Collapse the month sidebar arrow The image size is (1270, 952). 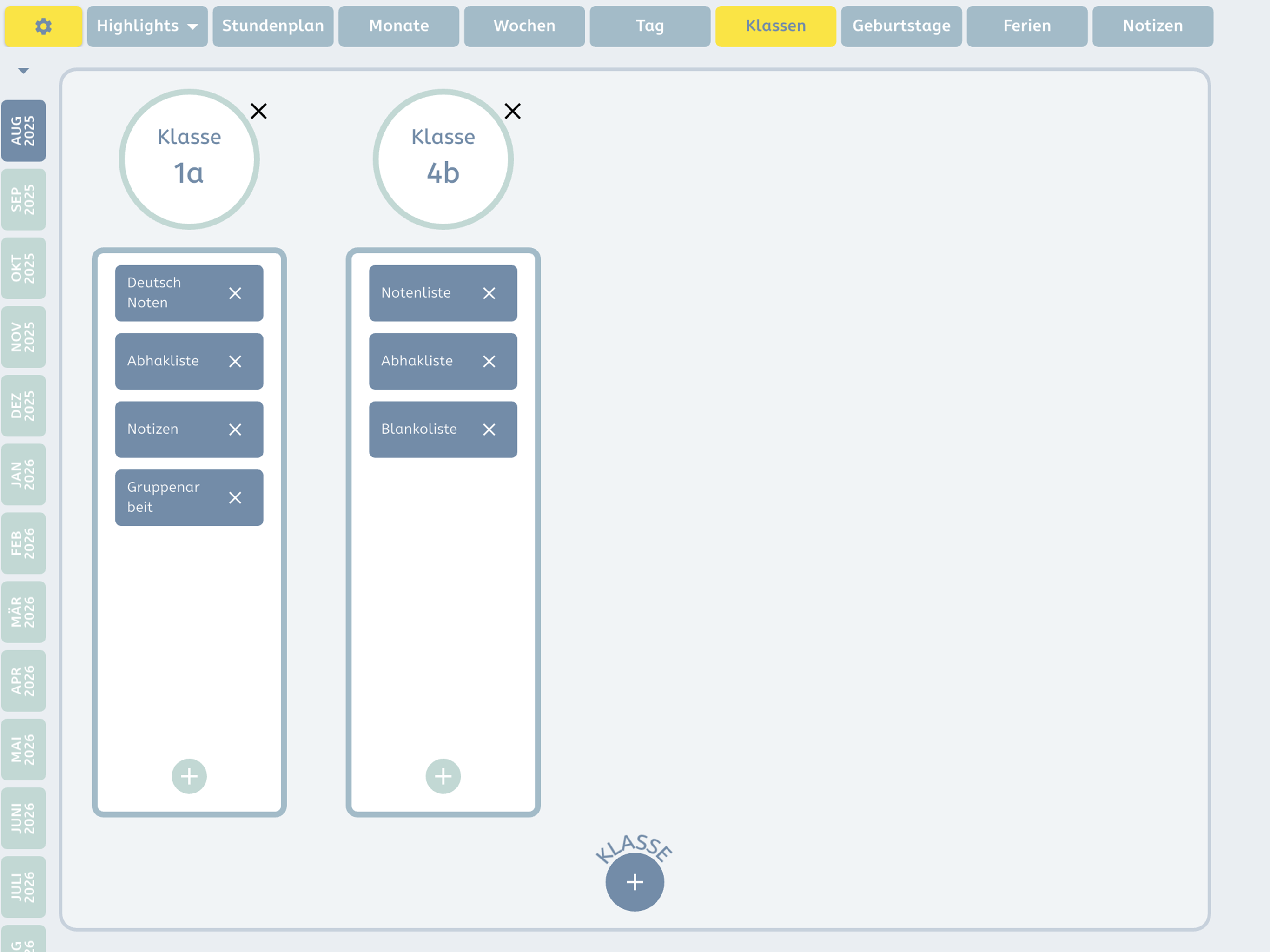[24, 71]
